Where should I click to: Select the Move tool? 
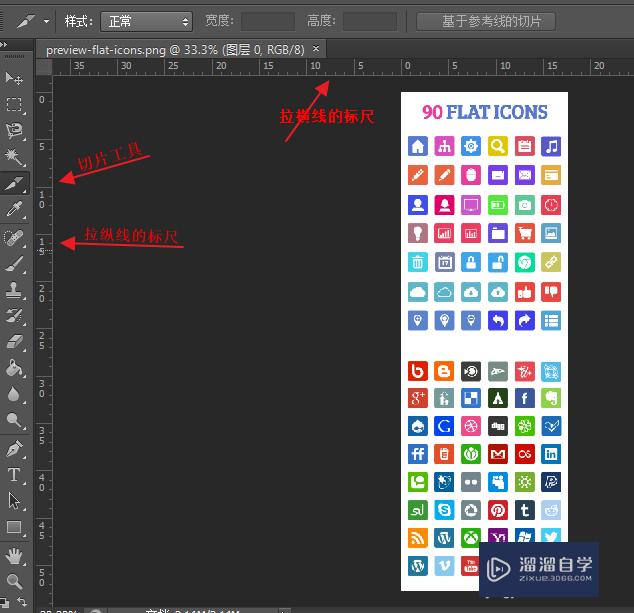click(14, 78)
